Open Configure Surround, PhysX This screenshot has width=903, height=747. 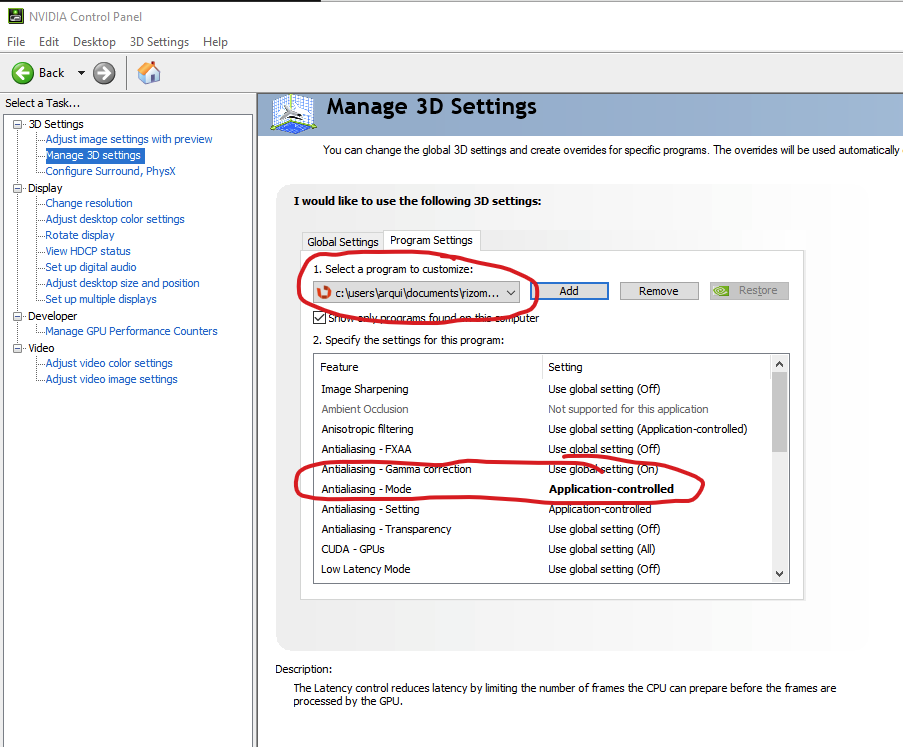pyautogui.click(x=111, y=171)
